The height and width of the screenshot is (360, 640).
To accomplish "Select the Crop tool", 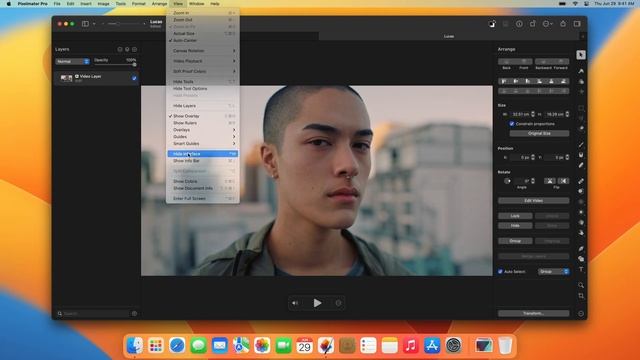I will (x=581, y=296).
